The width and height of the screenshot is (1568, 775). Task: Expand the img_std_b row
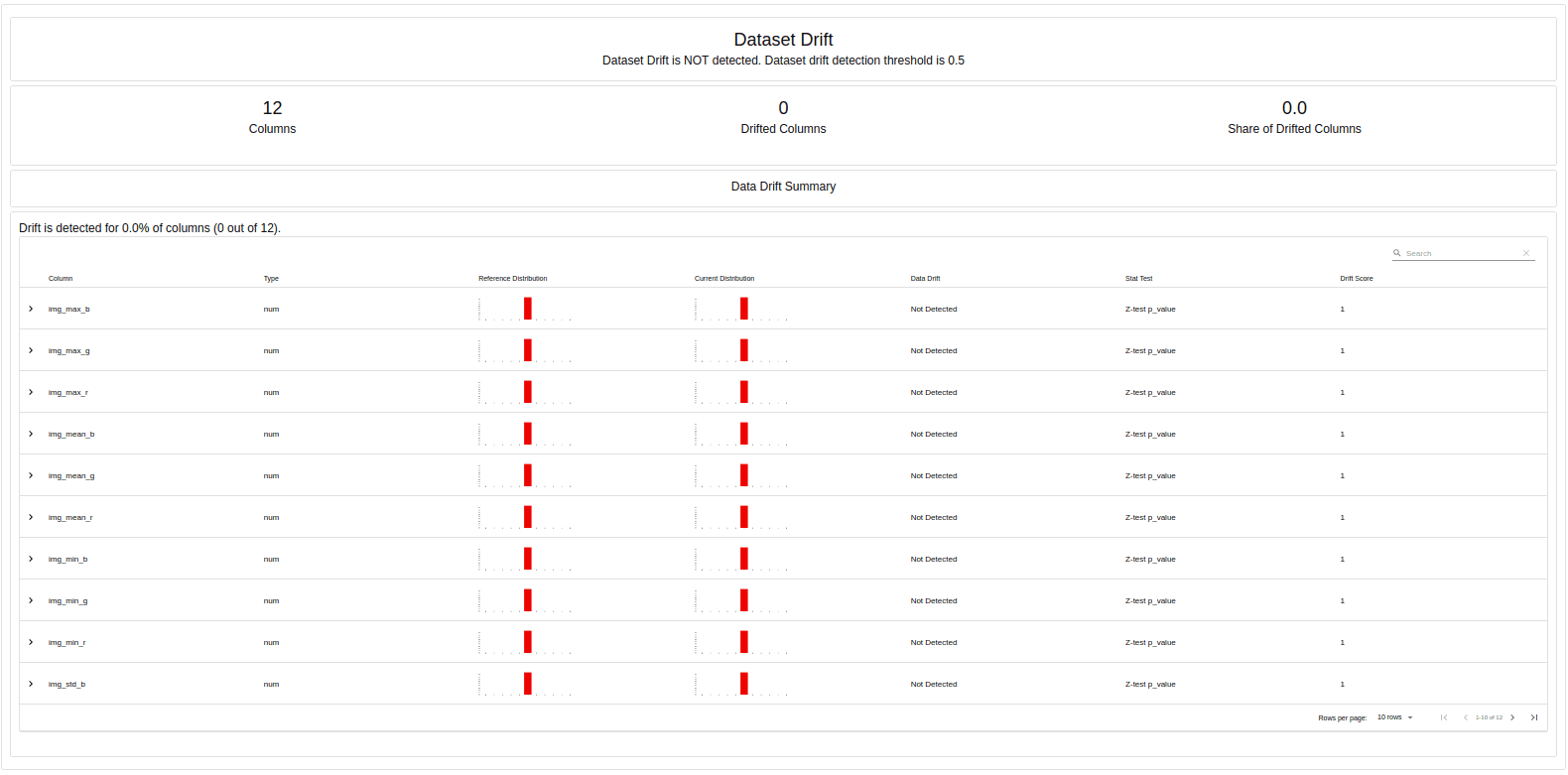coord(31,684)
